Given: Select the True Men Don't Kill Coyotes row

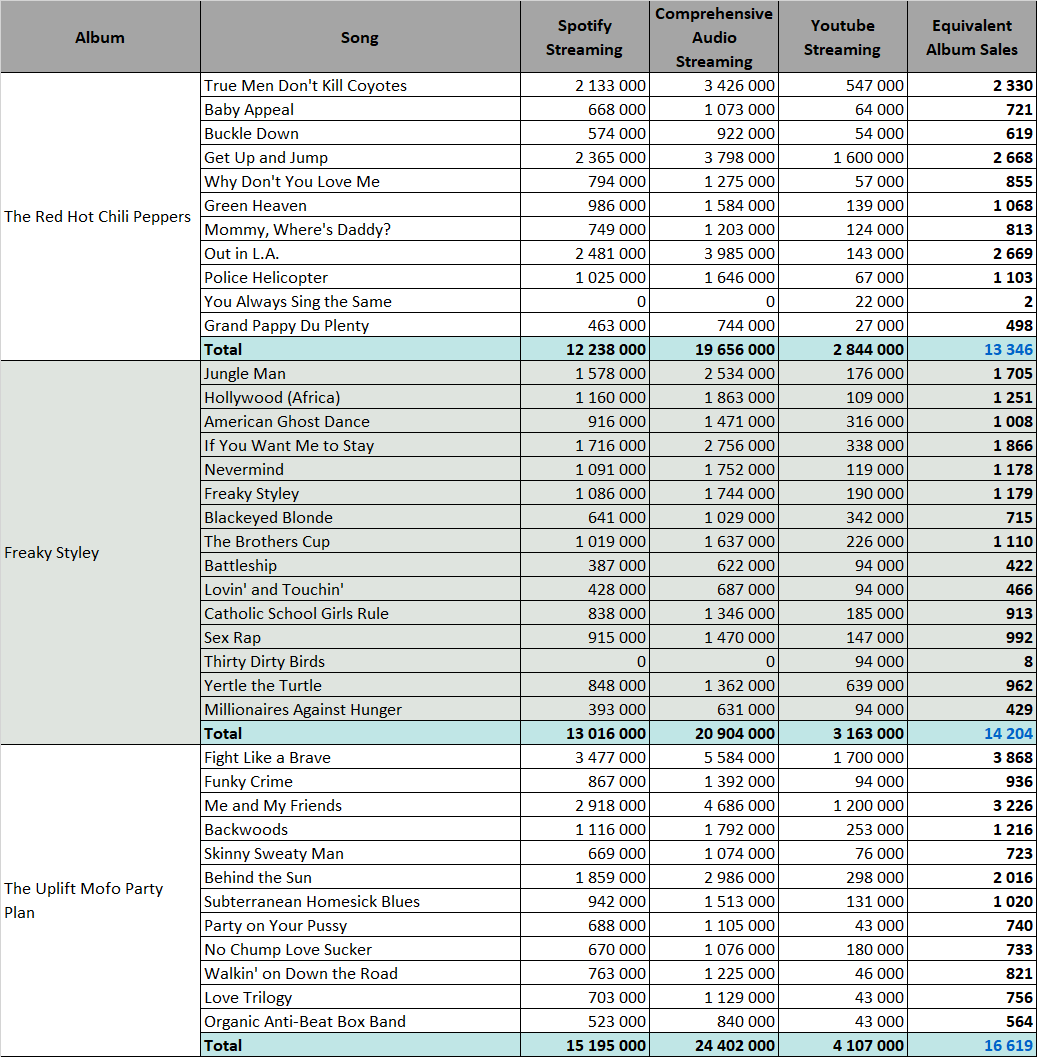Looking at the screenshot, I should pyautogui.click(x=360, y=86).
